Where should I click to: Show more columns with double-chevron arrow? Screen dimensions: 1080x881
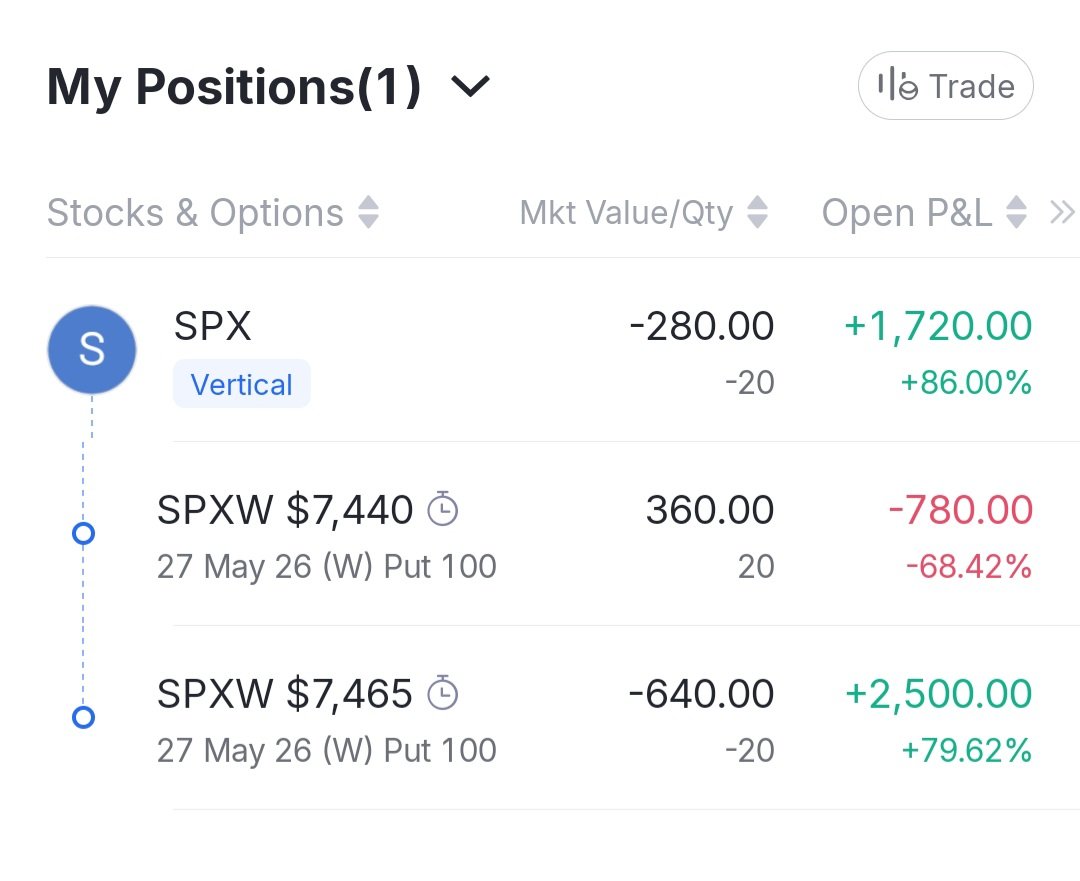pos(1061,212)
